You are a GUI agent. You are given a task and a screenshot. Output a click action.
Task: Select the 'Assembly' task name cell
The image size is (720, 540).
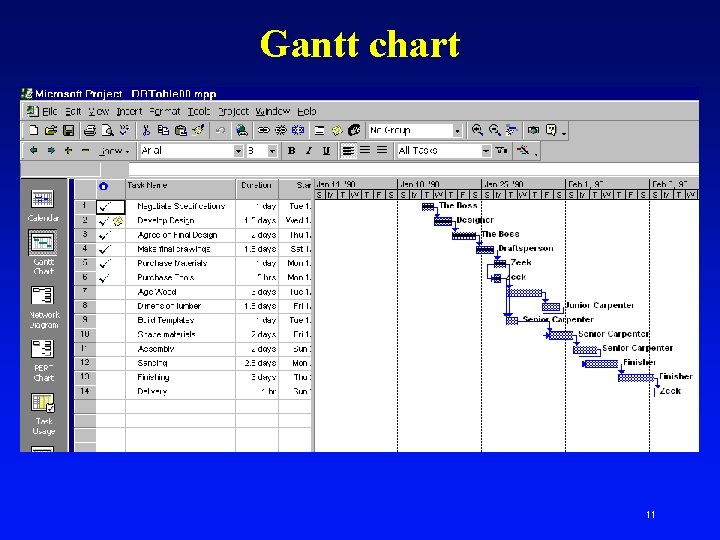pos(180,349)
